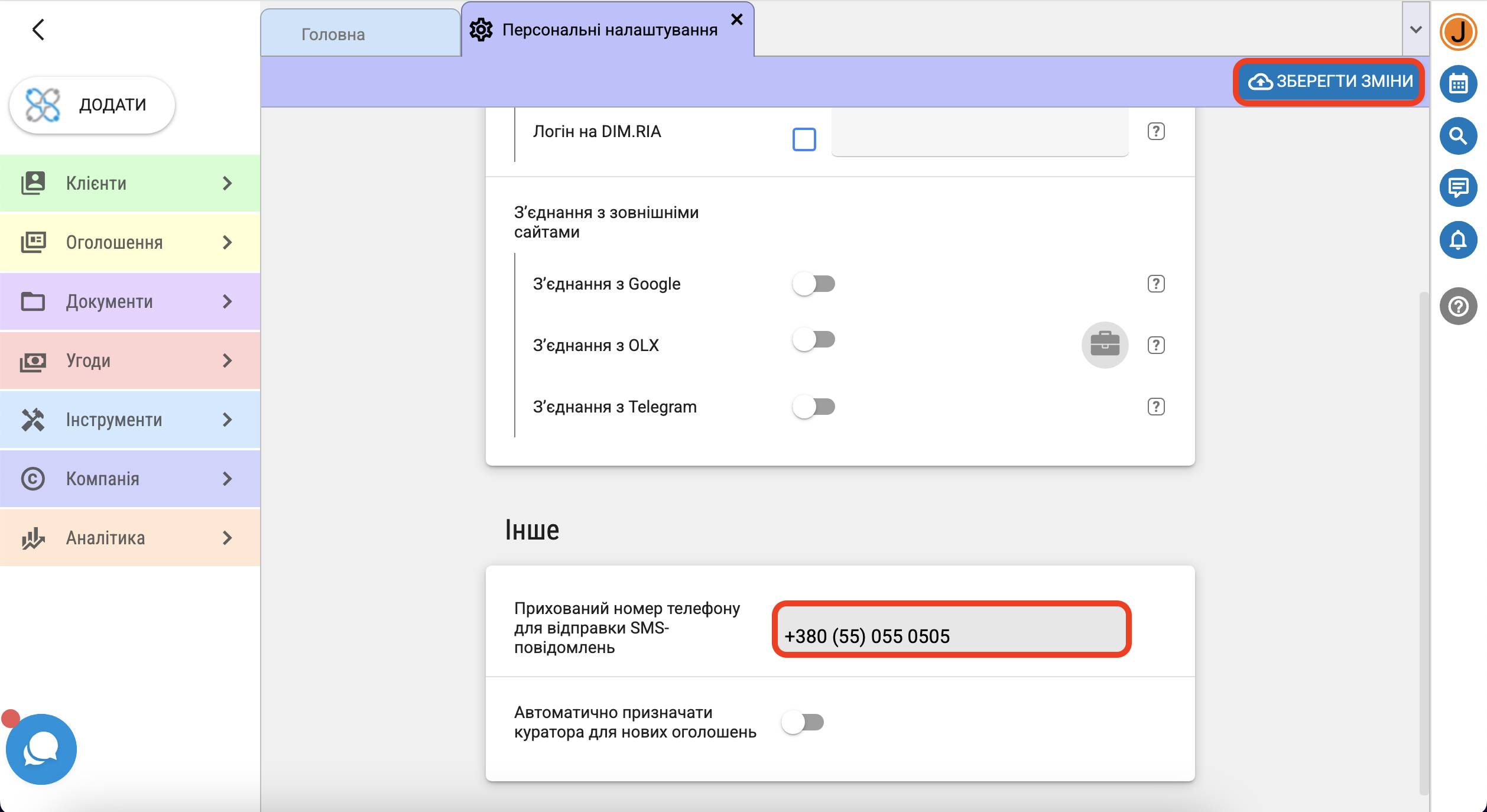This screenshot has width=1487, height=812.
Task: Open the tabs dropdown arrow at top right
Action: (x=1415, y=30)
